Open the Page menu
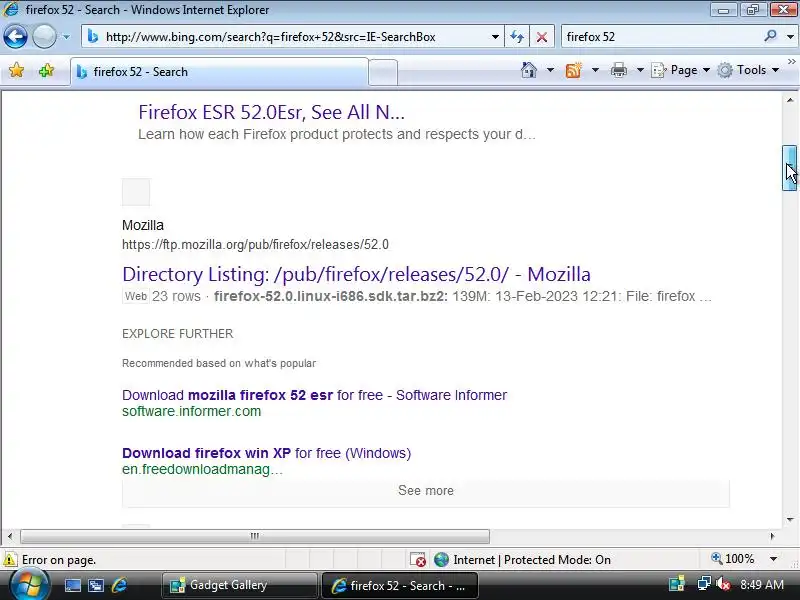800x600 pixels. (681, 70)
